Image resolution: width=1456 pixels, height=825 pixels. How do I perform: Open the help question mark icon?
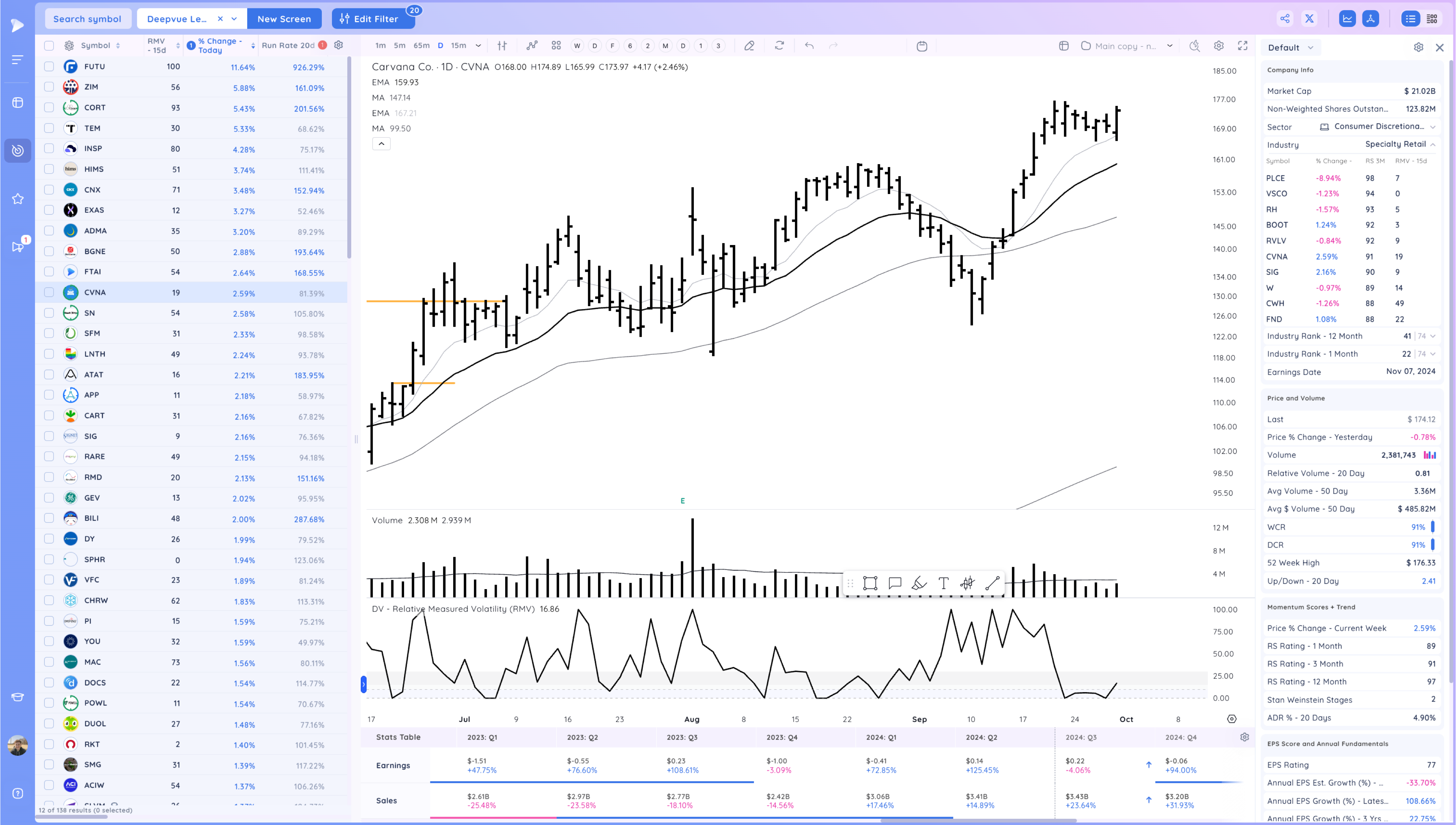(x=17, y=793)
